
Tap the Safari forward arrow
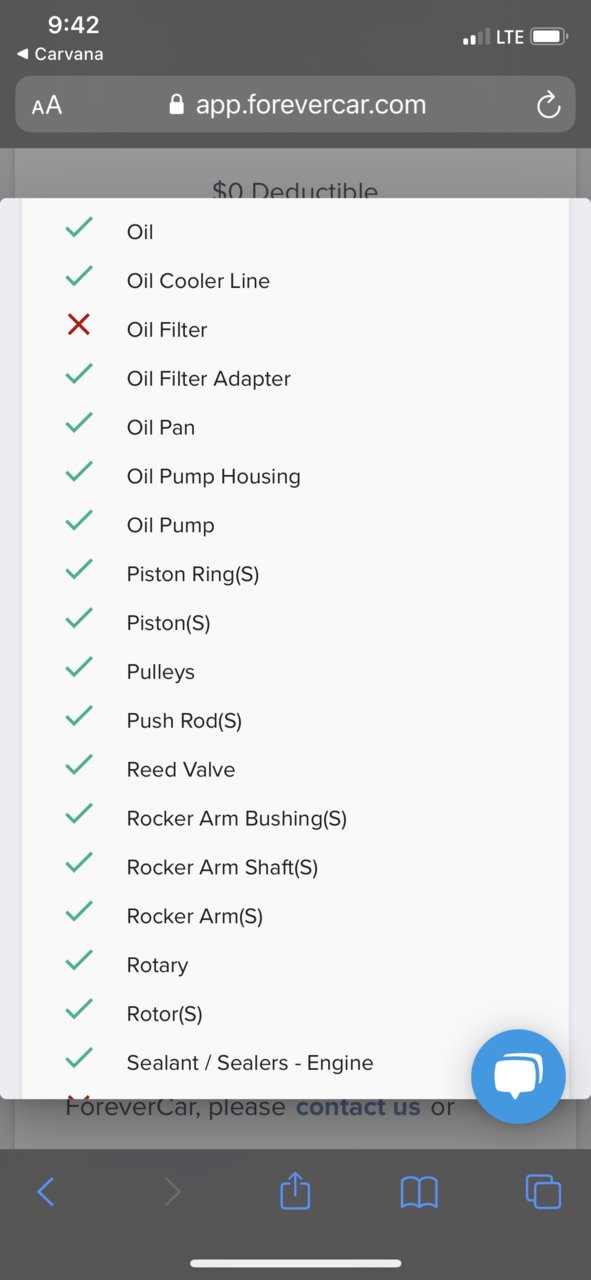(x=172, y=1191)
